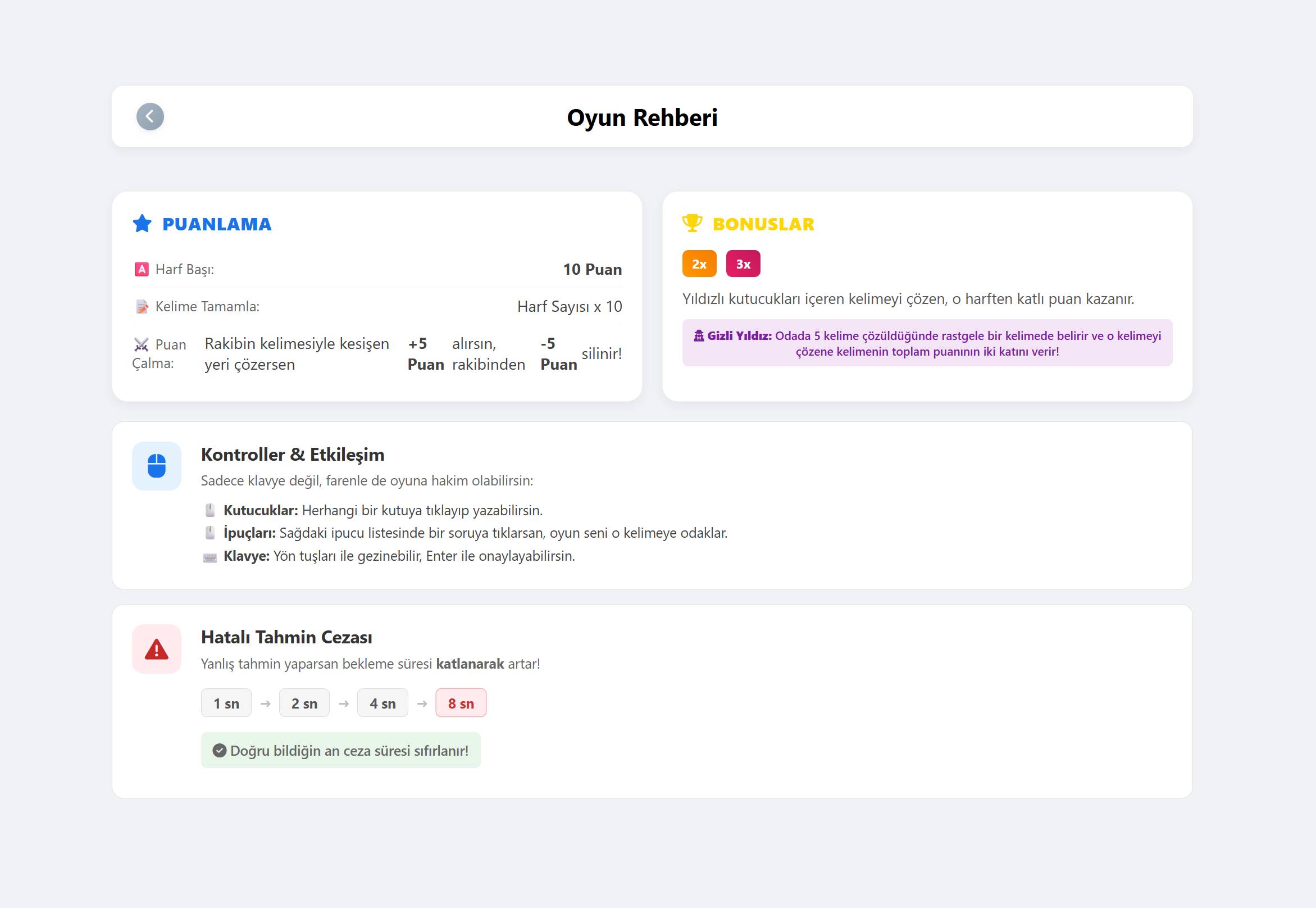Click the green checkmark circle icon
The width and height of the screenshot is (1316, 908).
pos(220,751)
